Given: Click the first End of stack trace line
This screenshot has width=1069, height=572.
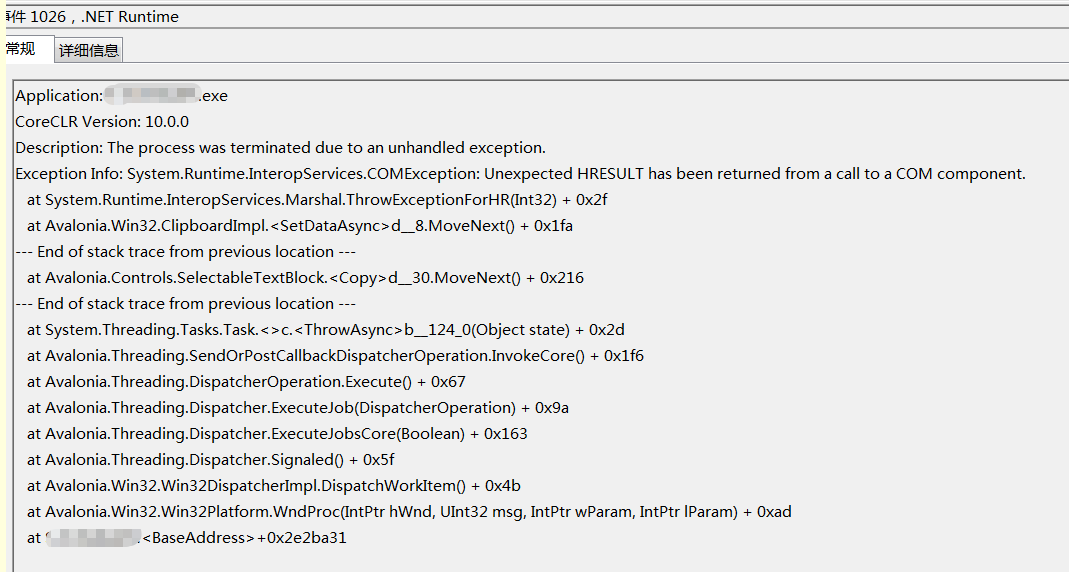Looking at the screenshot, I should pos(185,252).
